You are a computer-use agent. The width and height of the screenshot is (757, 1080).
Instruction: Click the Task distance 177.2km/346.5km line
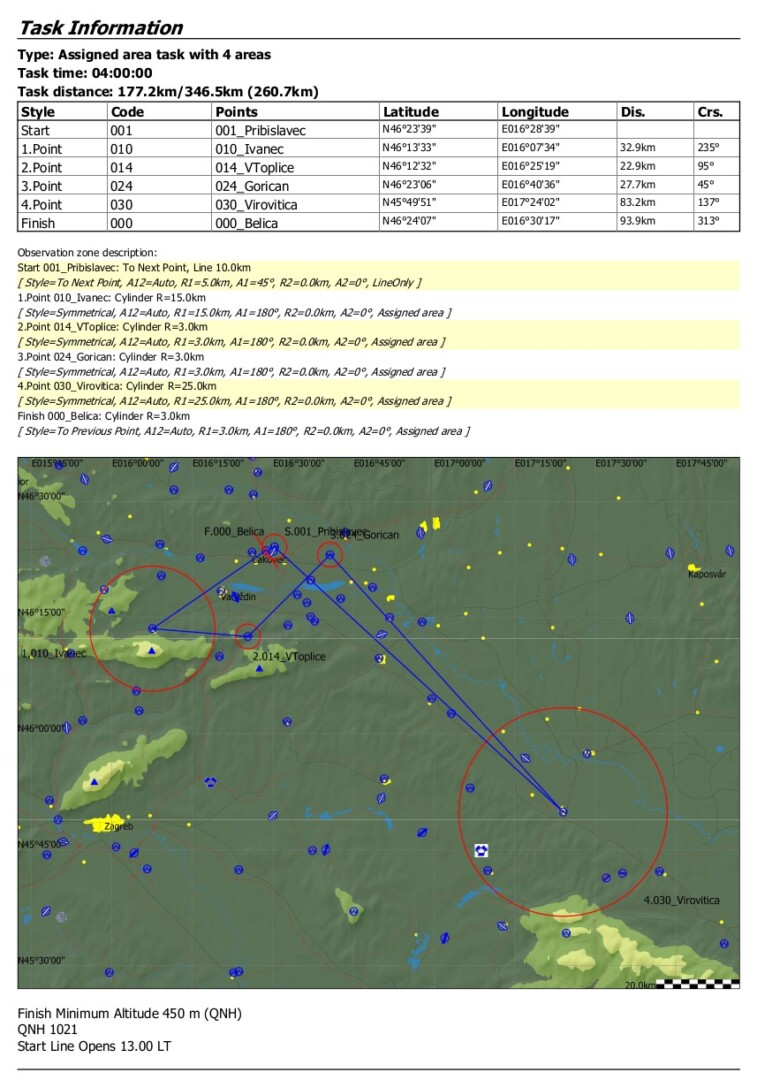pos(168,92)
